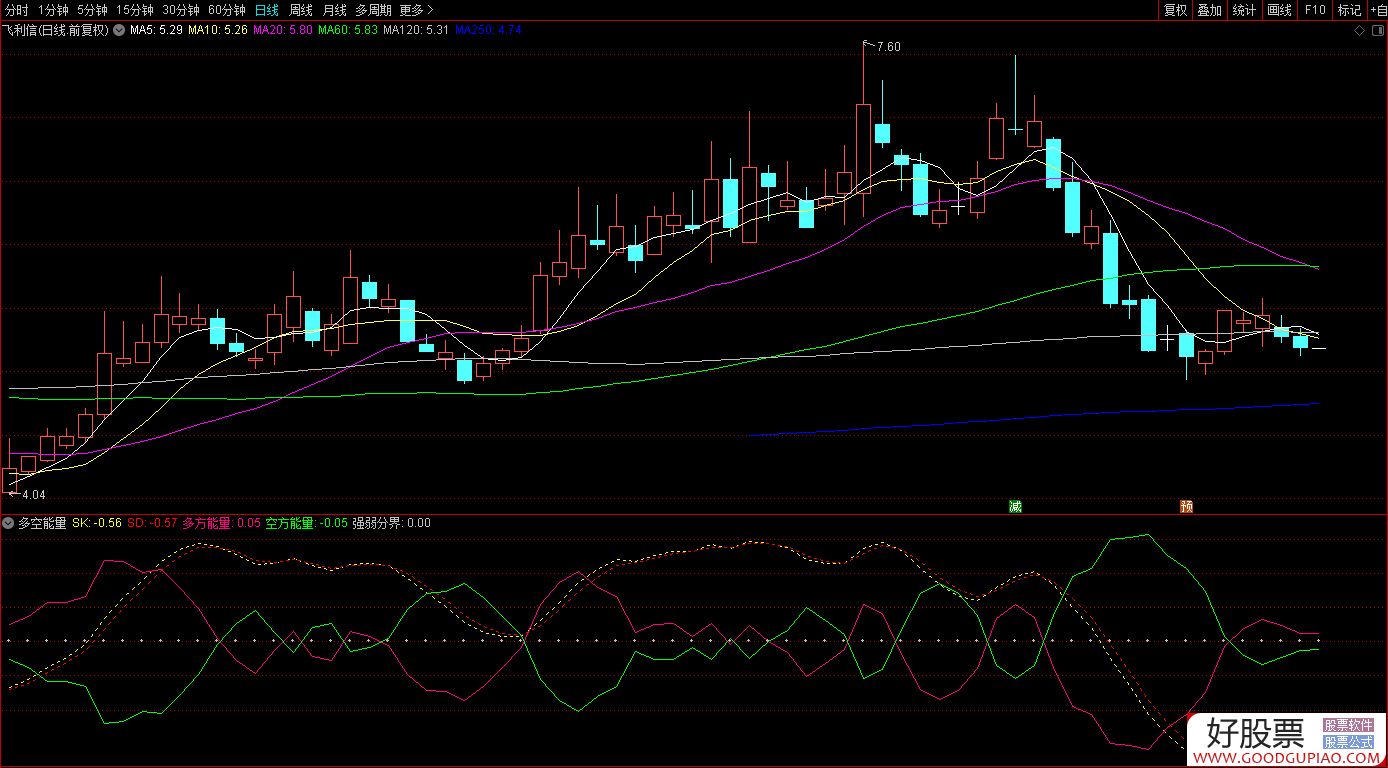The width and height of the screenshot is (1388, 768).
Task: Click the 飞利信(日线.前复权) title
Action: tap(56, 30)
